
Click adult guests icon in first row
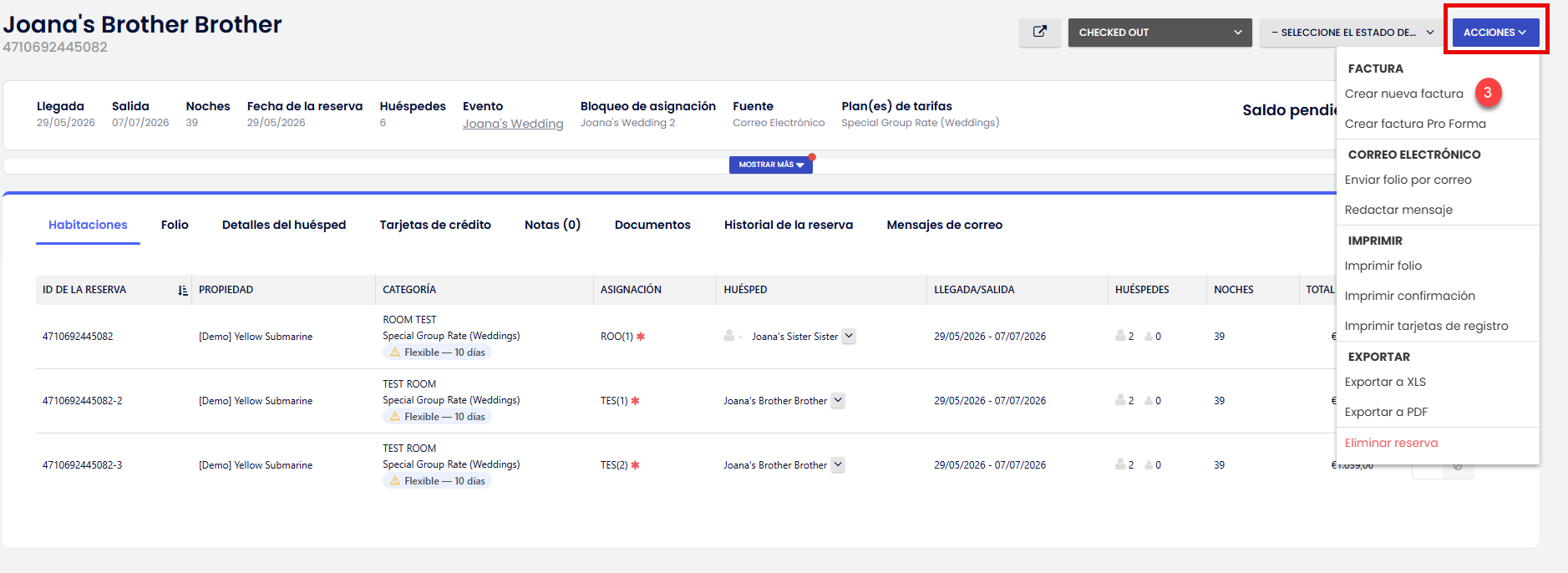pyautogui.click(x=1120, y=336)
